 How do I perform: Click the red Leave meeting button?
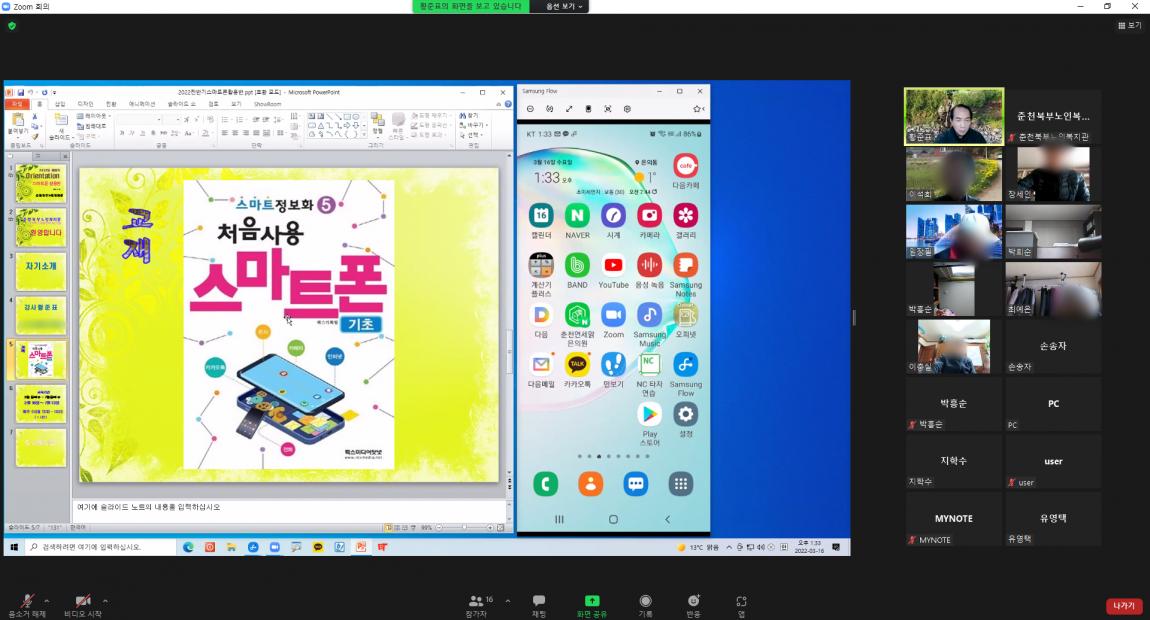(1124, 606)
